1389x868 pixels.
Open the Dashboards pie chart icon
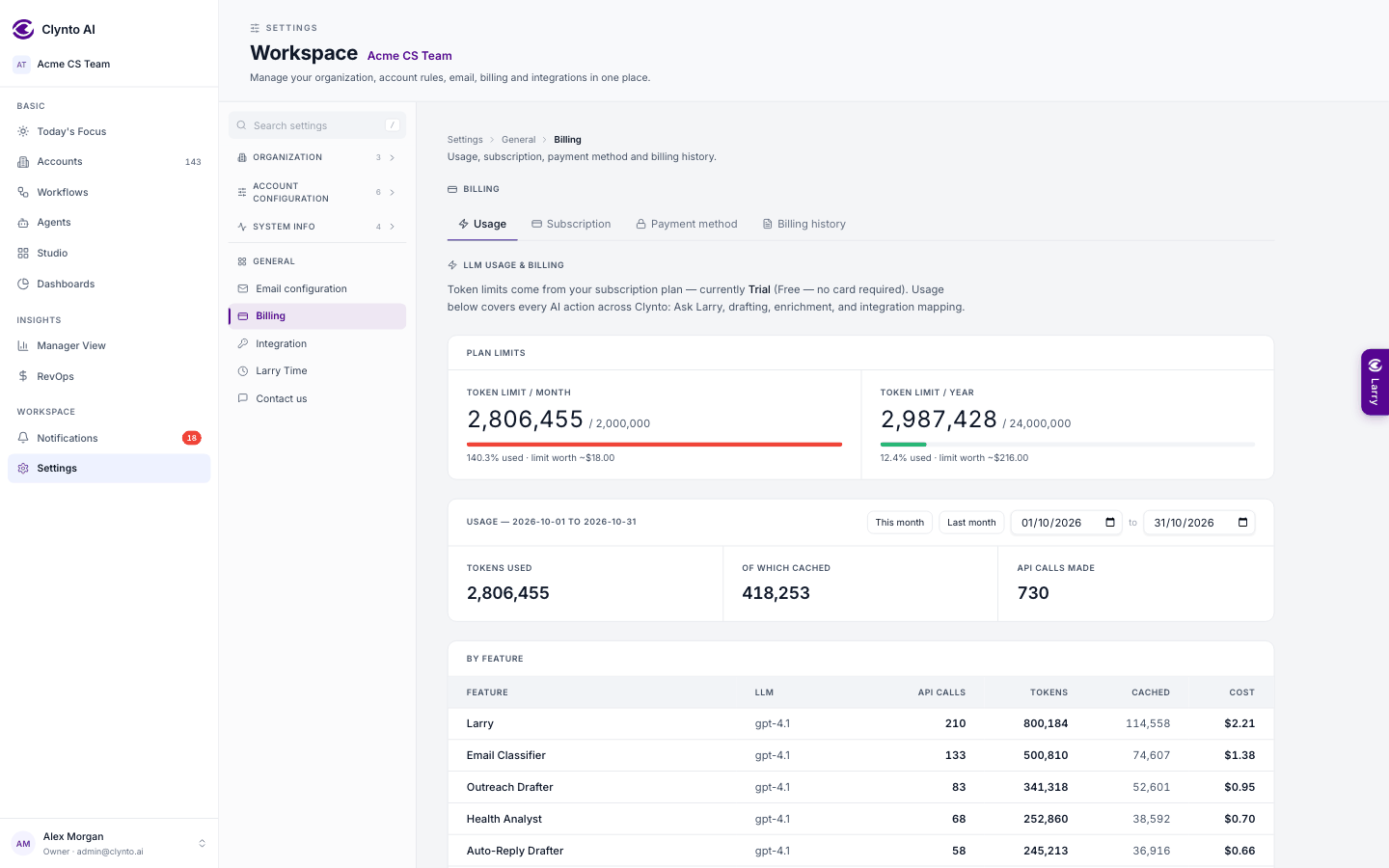point(23,284)
